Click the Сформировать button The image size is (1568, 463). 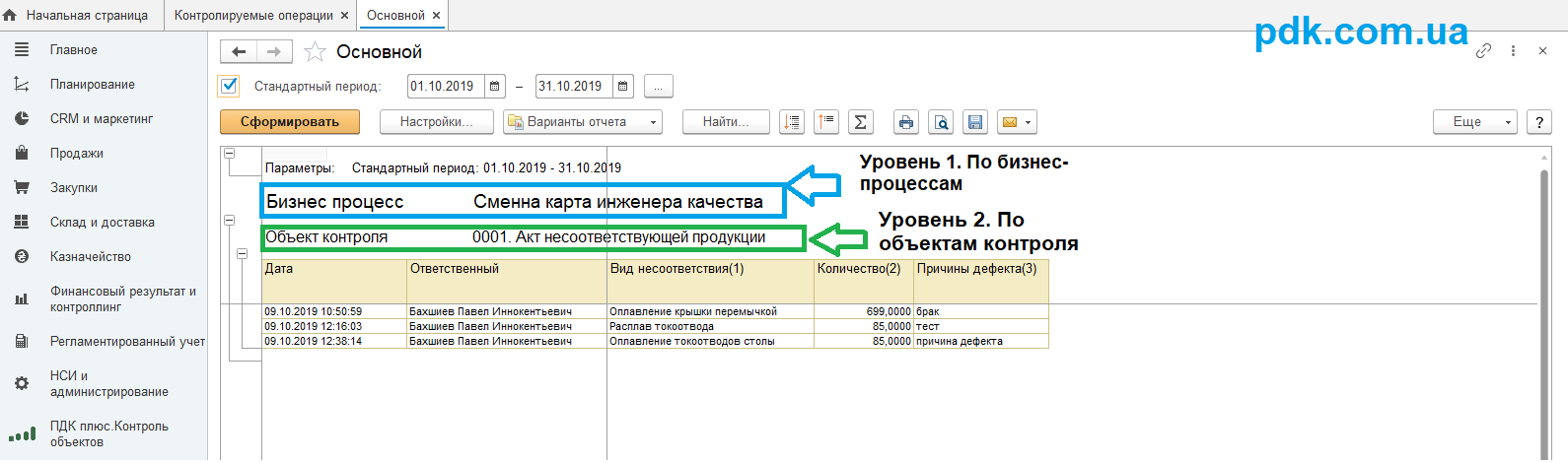click(x=290, y=122)
